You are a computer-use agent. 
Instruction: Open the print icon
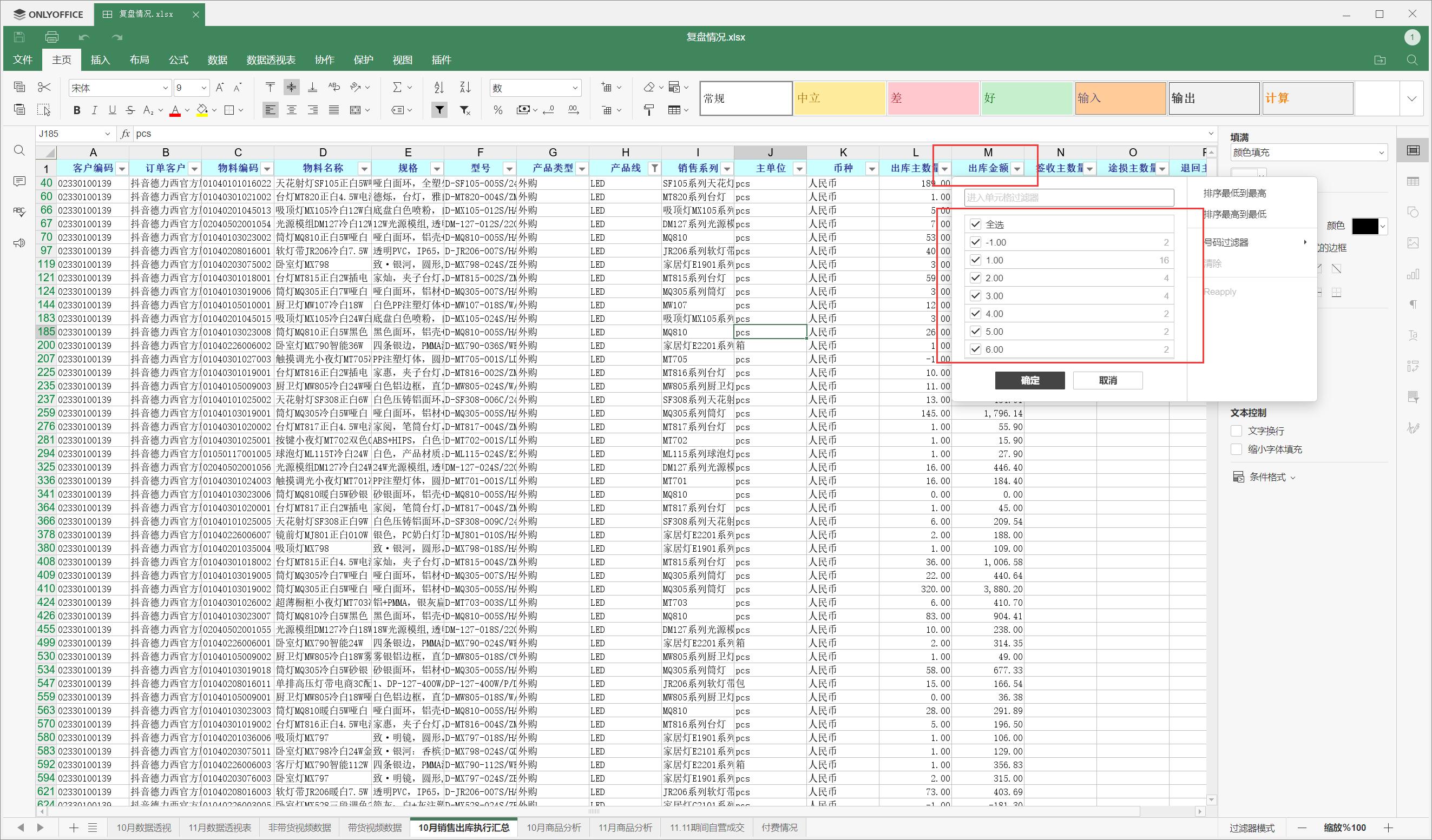click(52, 37)
